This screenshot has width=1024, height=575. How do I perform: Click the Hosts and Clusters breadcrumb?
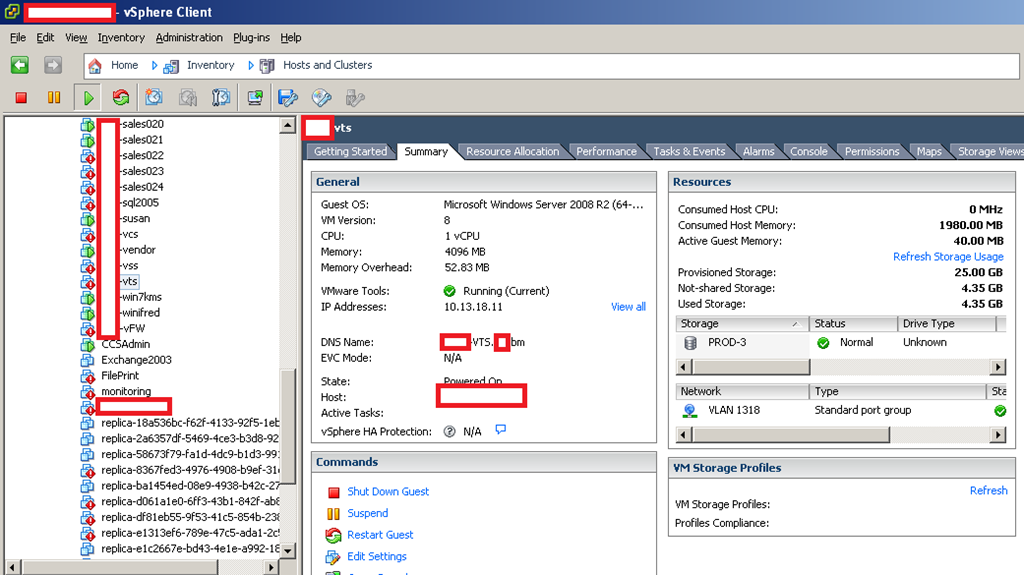[327, 65]
